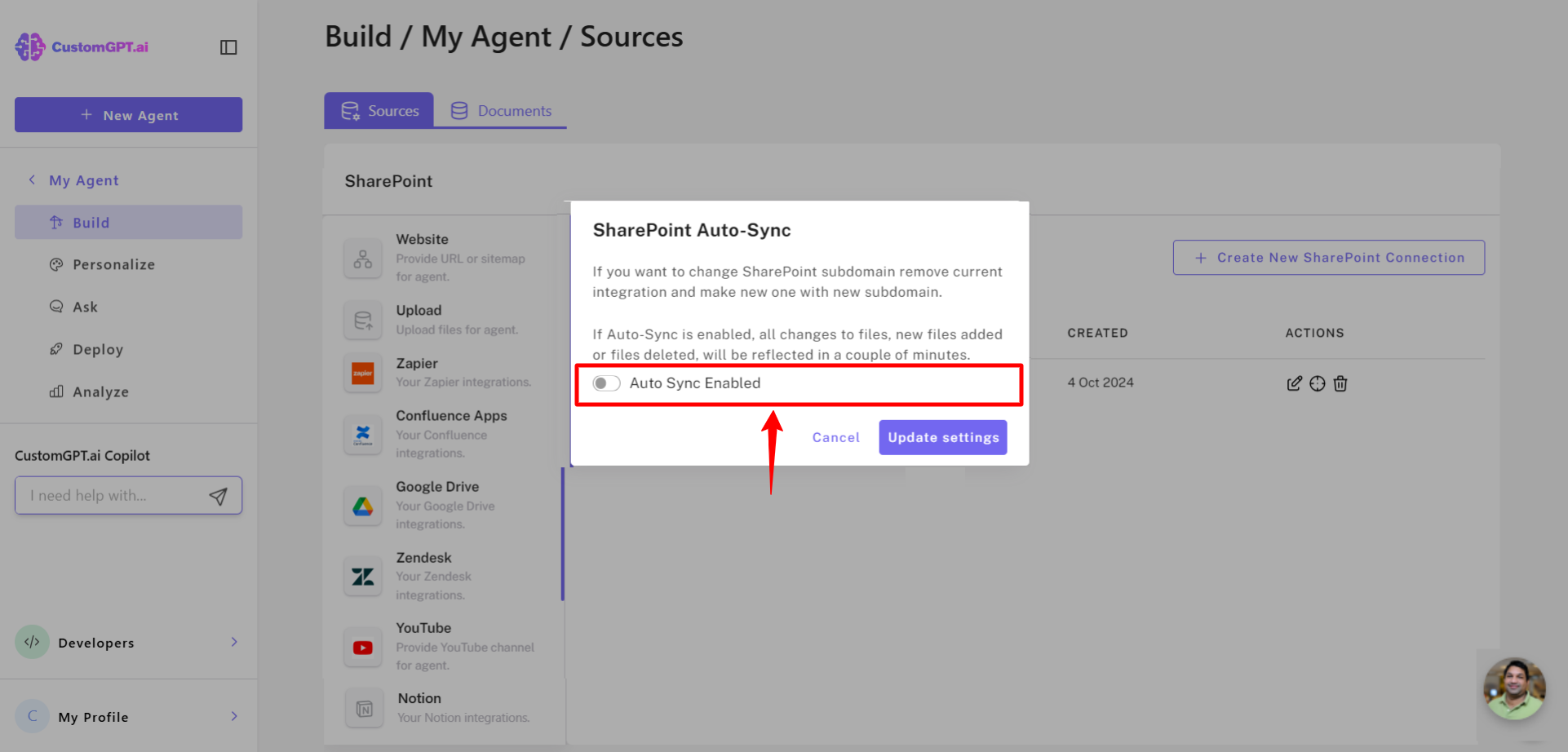Screen dimensions: 1568x752
Task: Click the Ask chat bubble icon
Action: 56,307
